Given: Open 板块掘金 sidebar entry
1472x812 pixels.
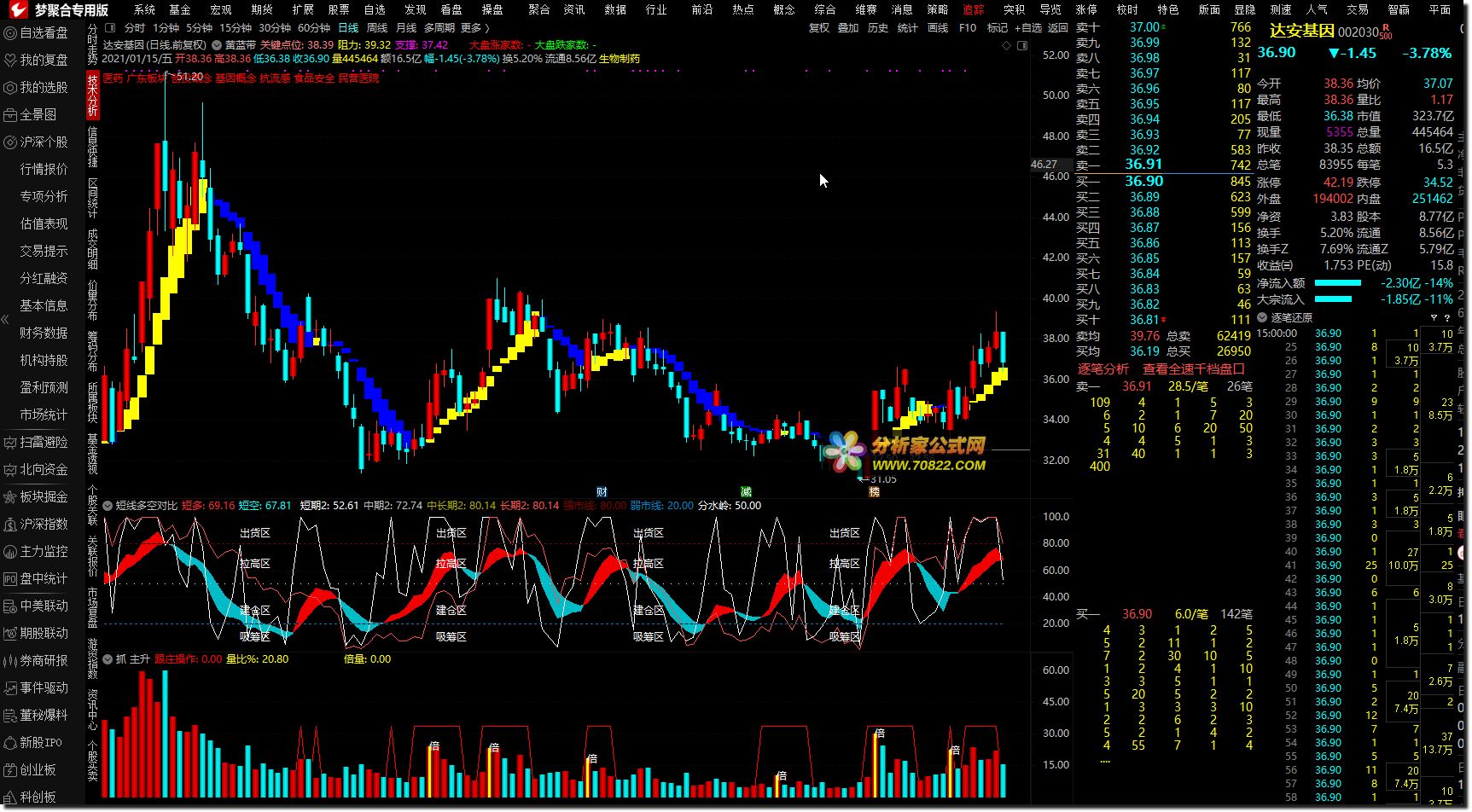Looking at the screenshot, I should coord(37,496).
